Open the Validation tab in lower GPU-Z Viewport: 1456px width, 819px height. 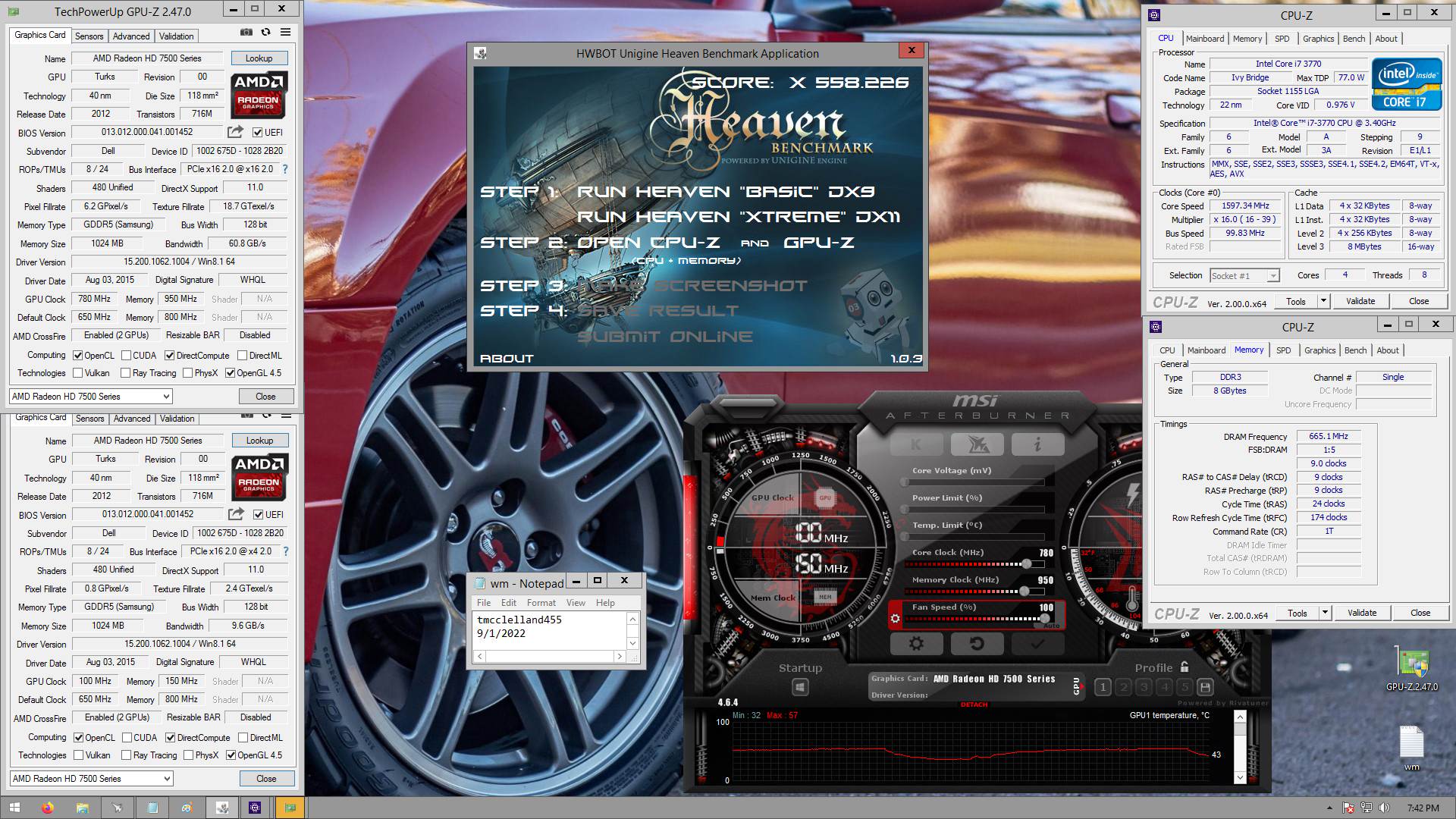[177, 419]
